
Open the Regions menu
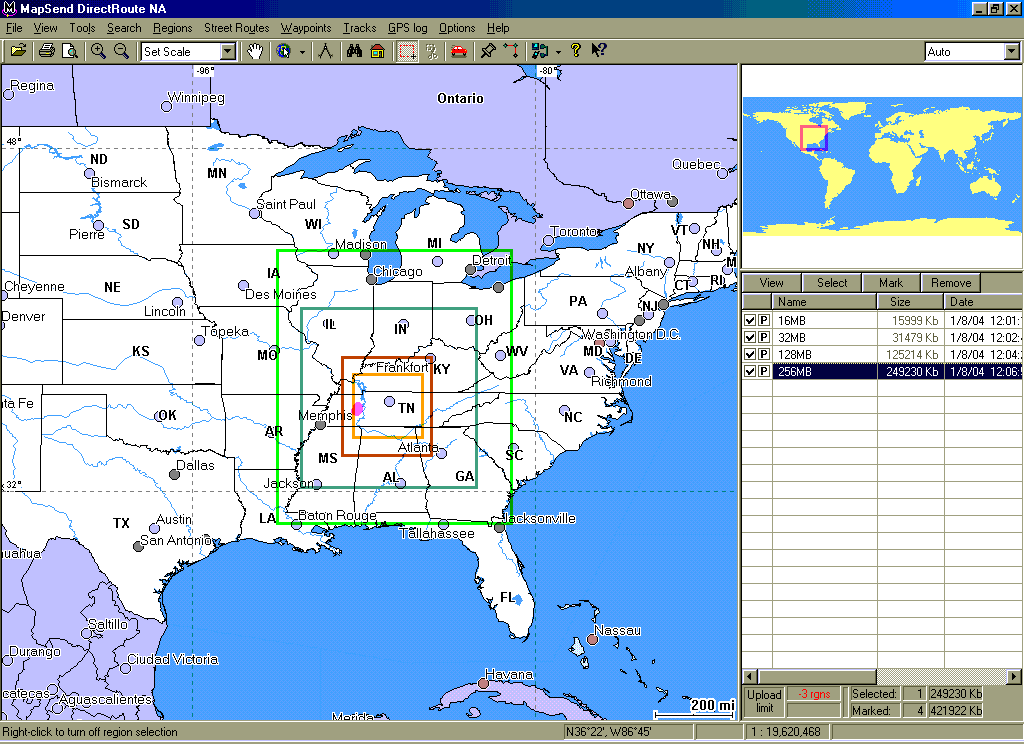(172, 28)
